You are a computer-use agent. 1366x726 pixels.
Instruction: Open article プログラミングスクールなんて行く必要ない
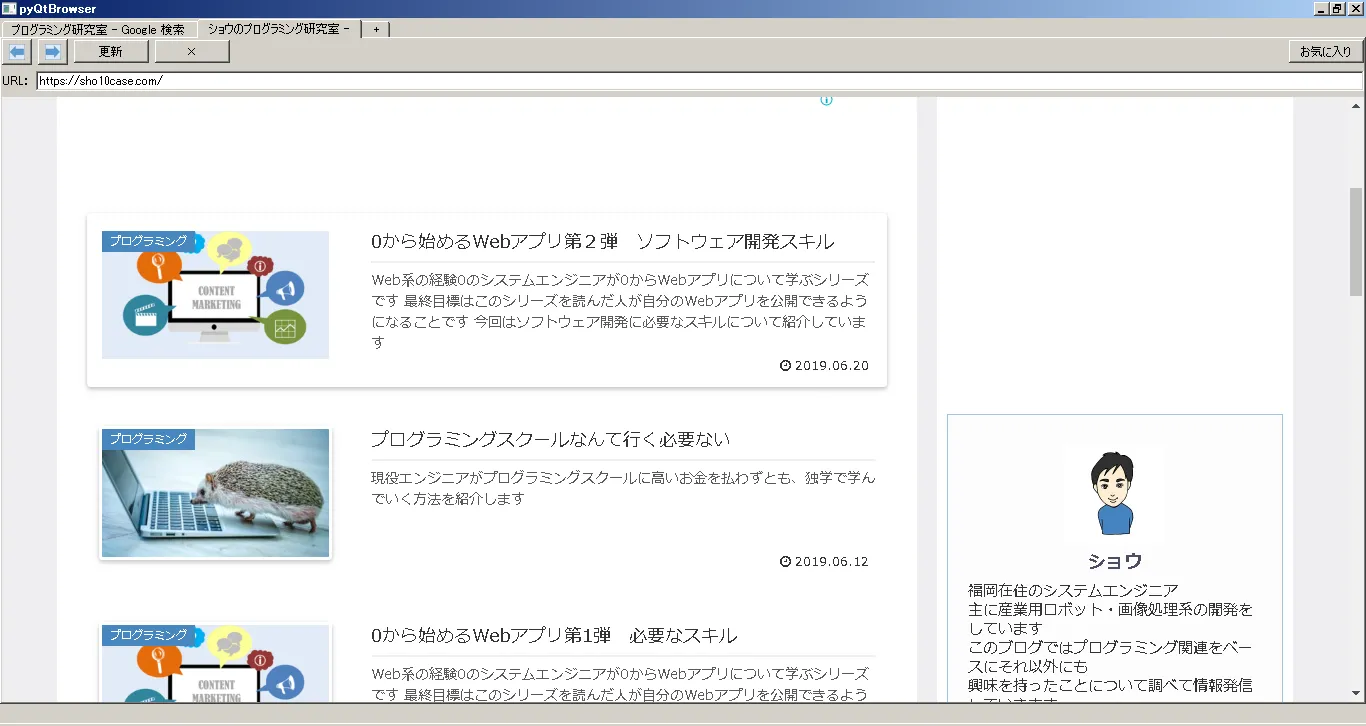[x=550, y=440]
